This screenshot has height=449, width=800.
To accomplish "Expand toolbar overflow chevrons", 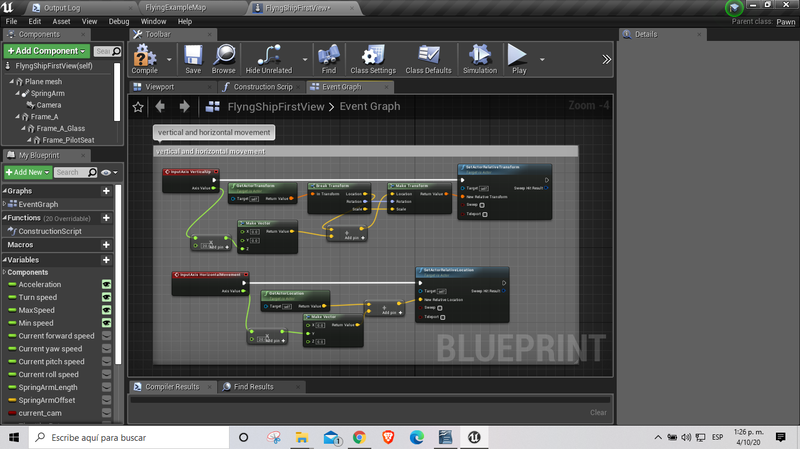I will pos(606,59).
